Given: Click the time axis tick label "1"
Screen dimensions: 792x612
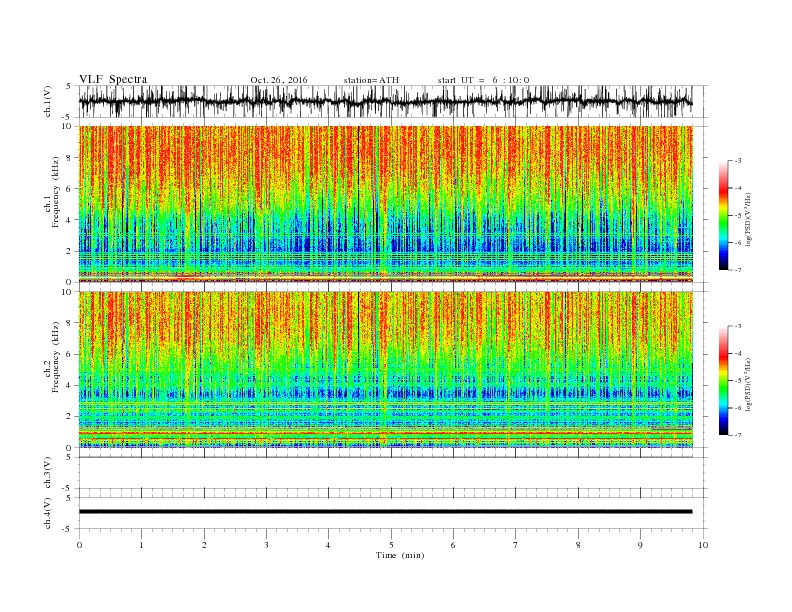Looking at the screenshot, I should (x=141, y=545).
